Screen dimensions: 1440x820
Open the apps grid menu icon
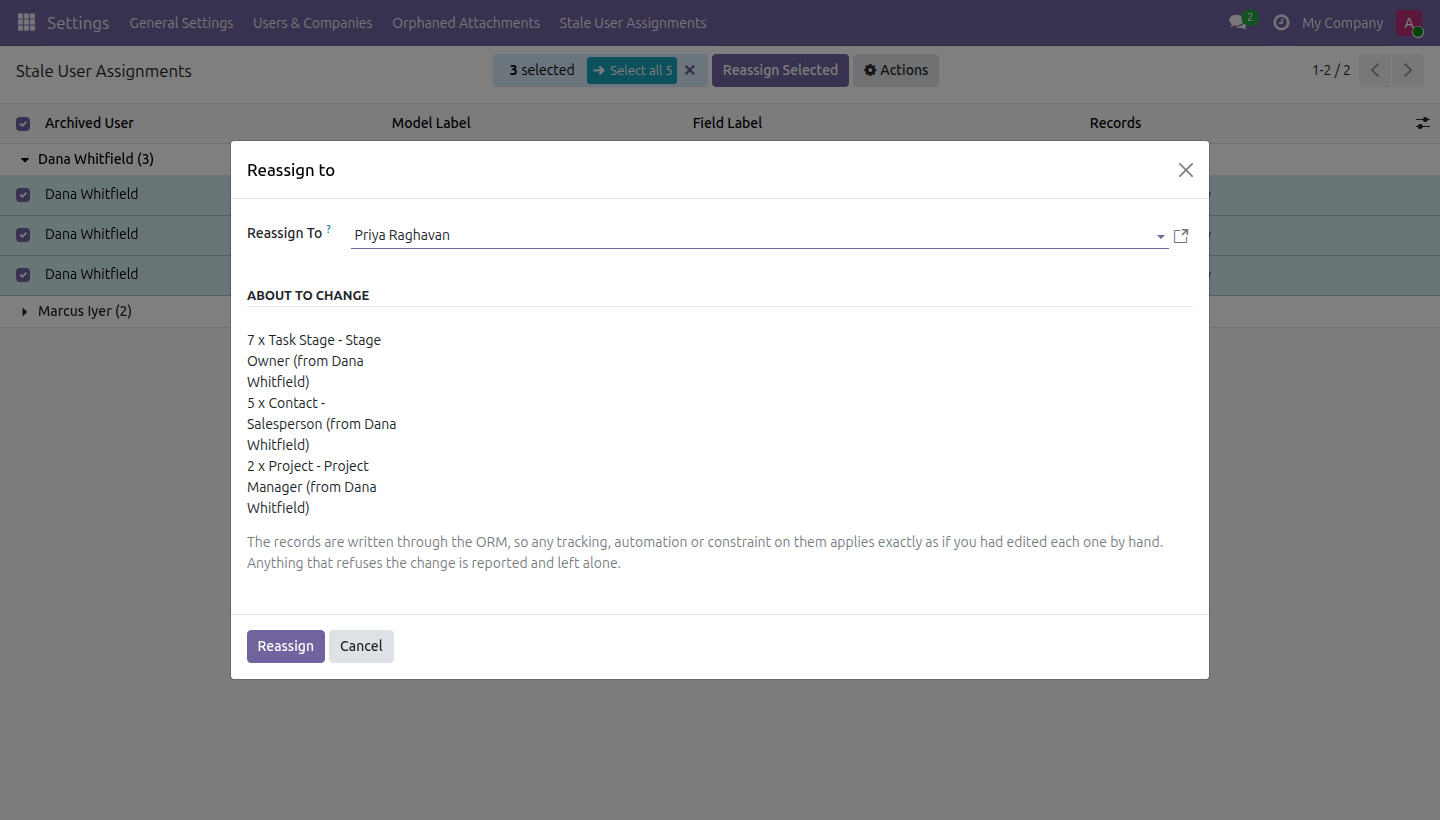[x=26, y=22]
